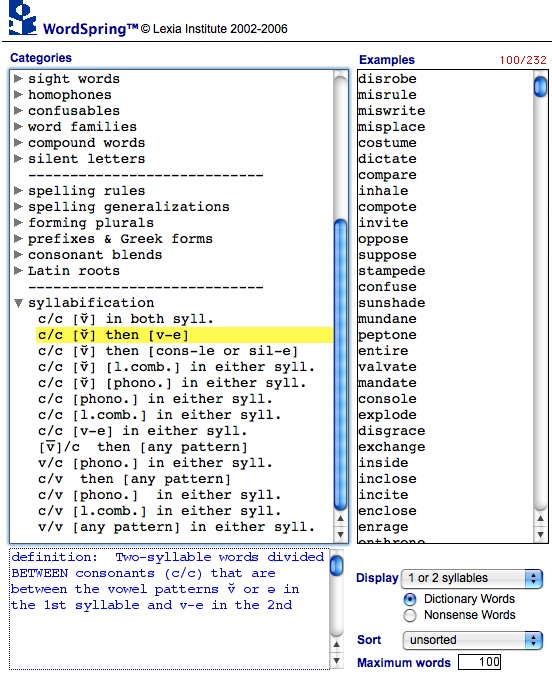Expand prefixes & Greek forms category
This screenshot has height=683, width=552.
point(18,239)
